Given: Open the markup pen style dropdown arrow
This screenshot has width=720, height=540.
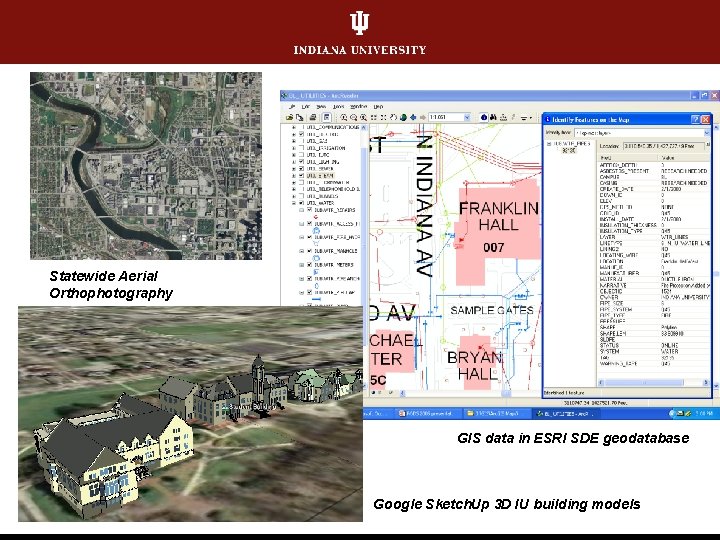Looking at the screenshot, I should [531, 118].
